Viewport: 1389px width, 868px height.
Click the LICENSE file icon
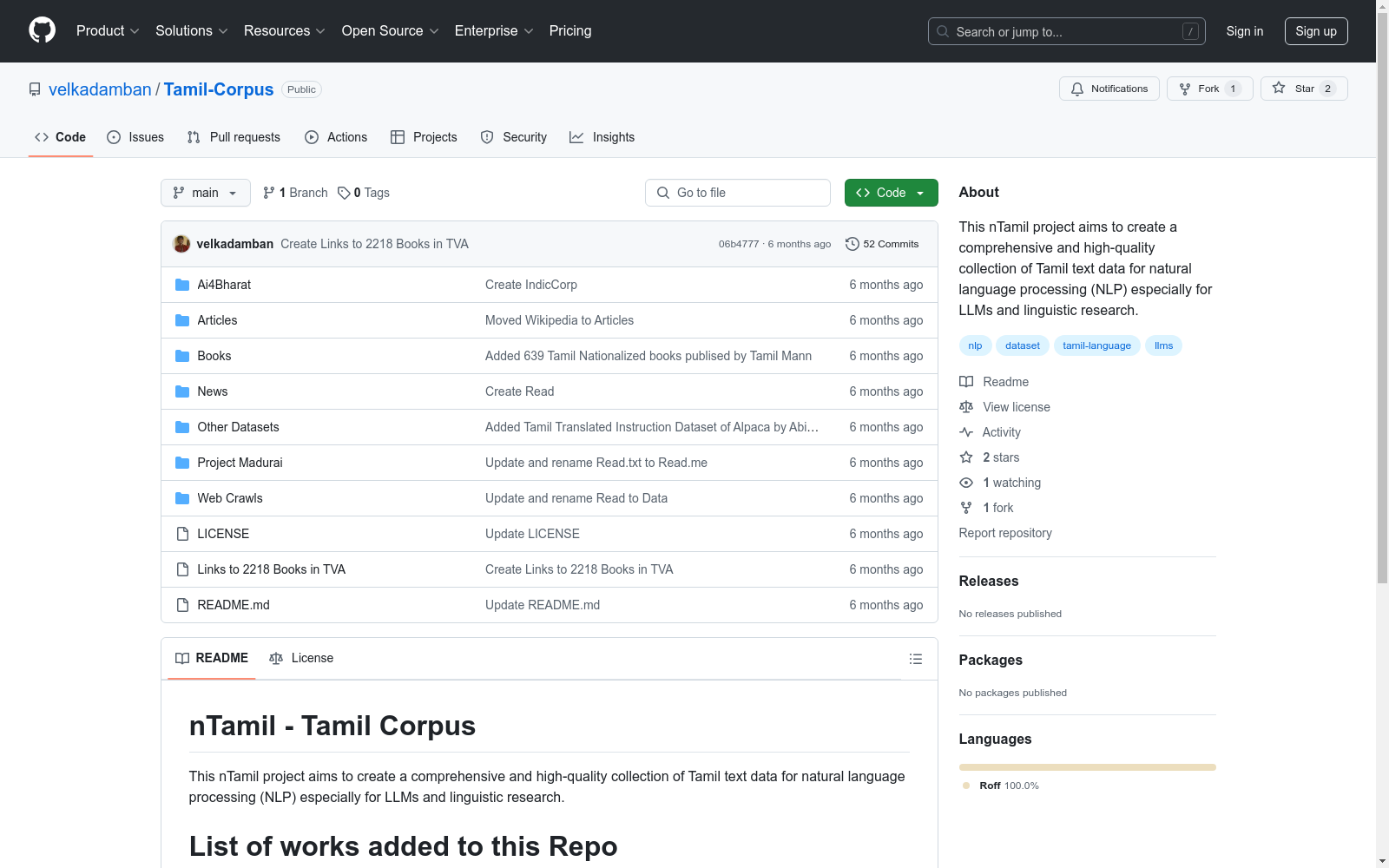point(182,534)
